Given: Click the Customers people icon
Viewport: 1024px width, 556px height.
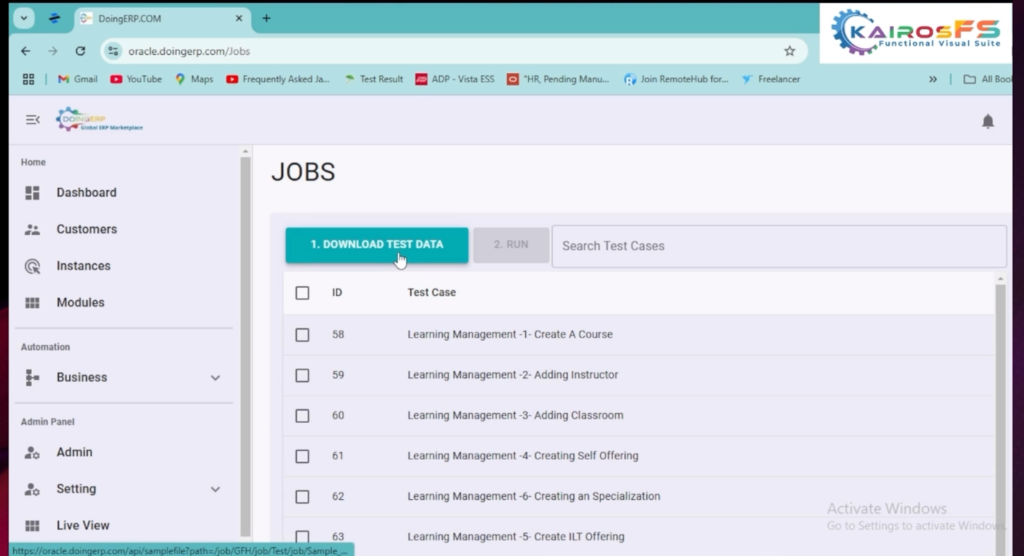Looking at the screenshot, I should pyautogui.click(x=32, y=230).
